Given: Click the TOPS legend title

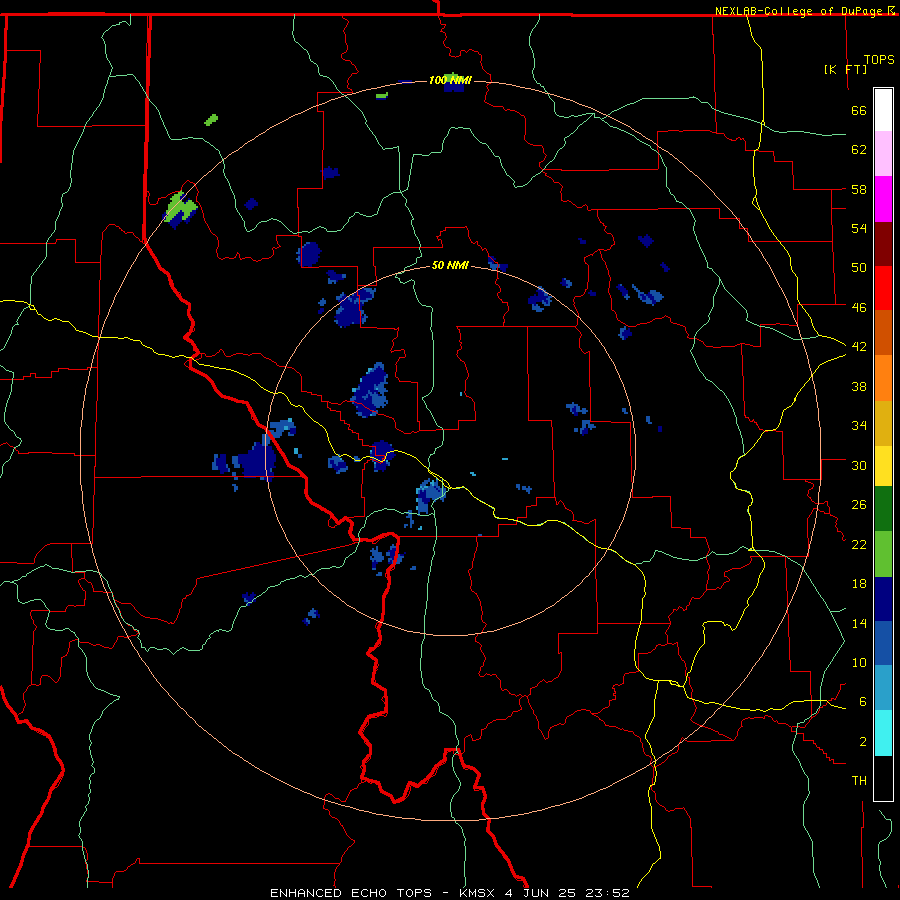Looking at the screenshot, I should (879, 60).
